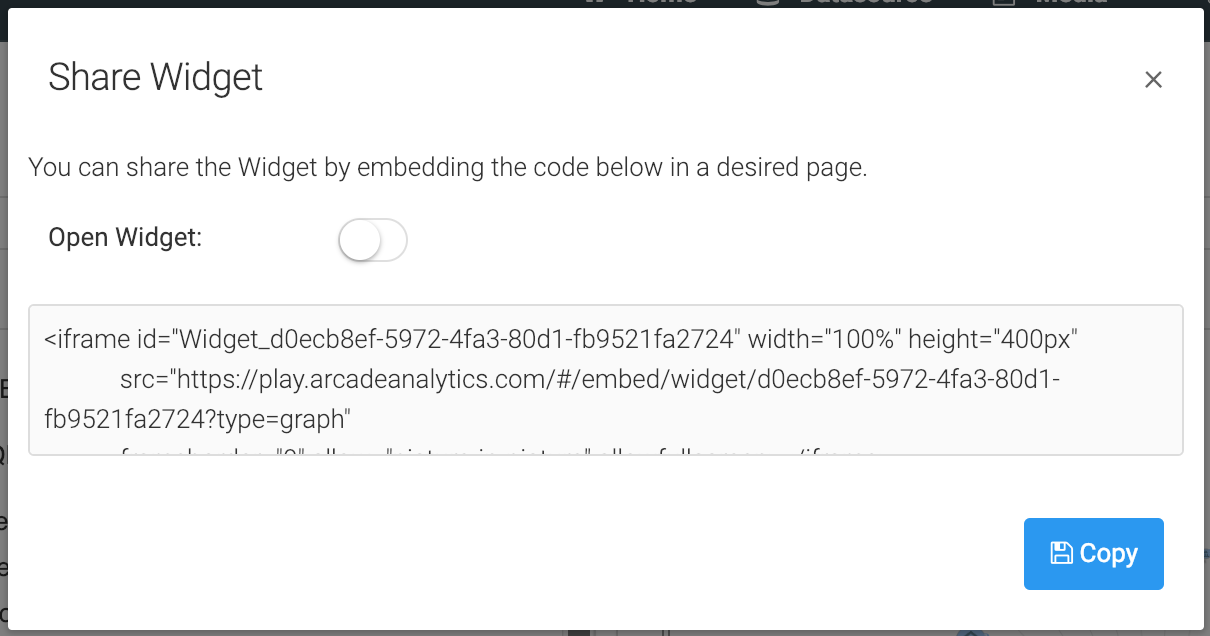1210x636 pixels.
Task: Click the embedding instruction sentence
Action: coord(447,167)
